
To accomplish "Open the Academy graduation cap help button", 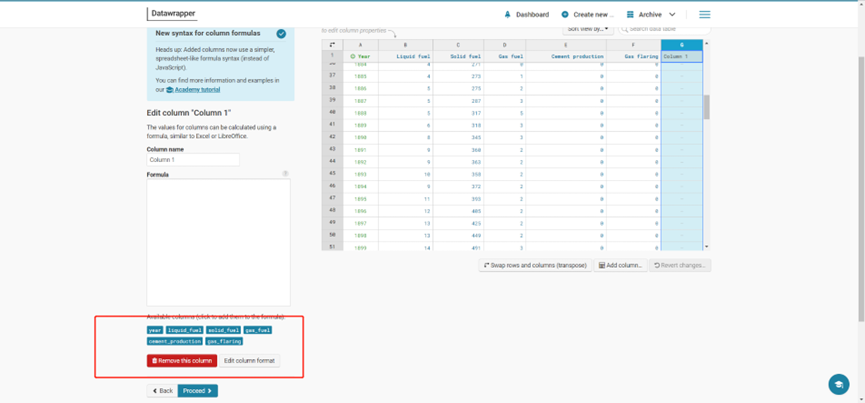I will 839,384.
